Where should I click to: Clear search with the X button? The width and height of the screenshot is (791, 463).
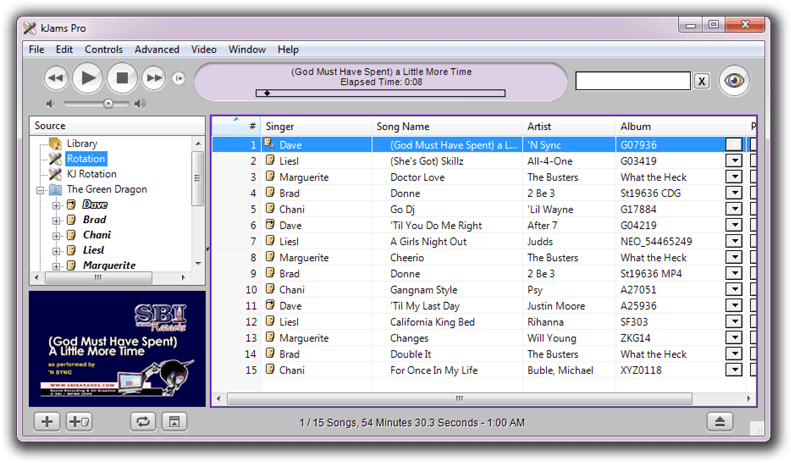(702, 81)
